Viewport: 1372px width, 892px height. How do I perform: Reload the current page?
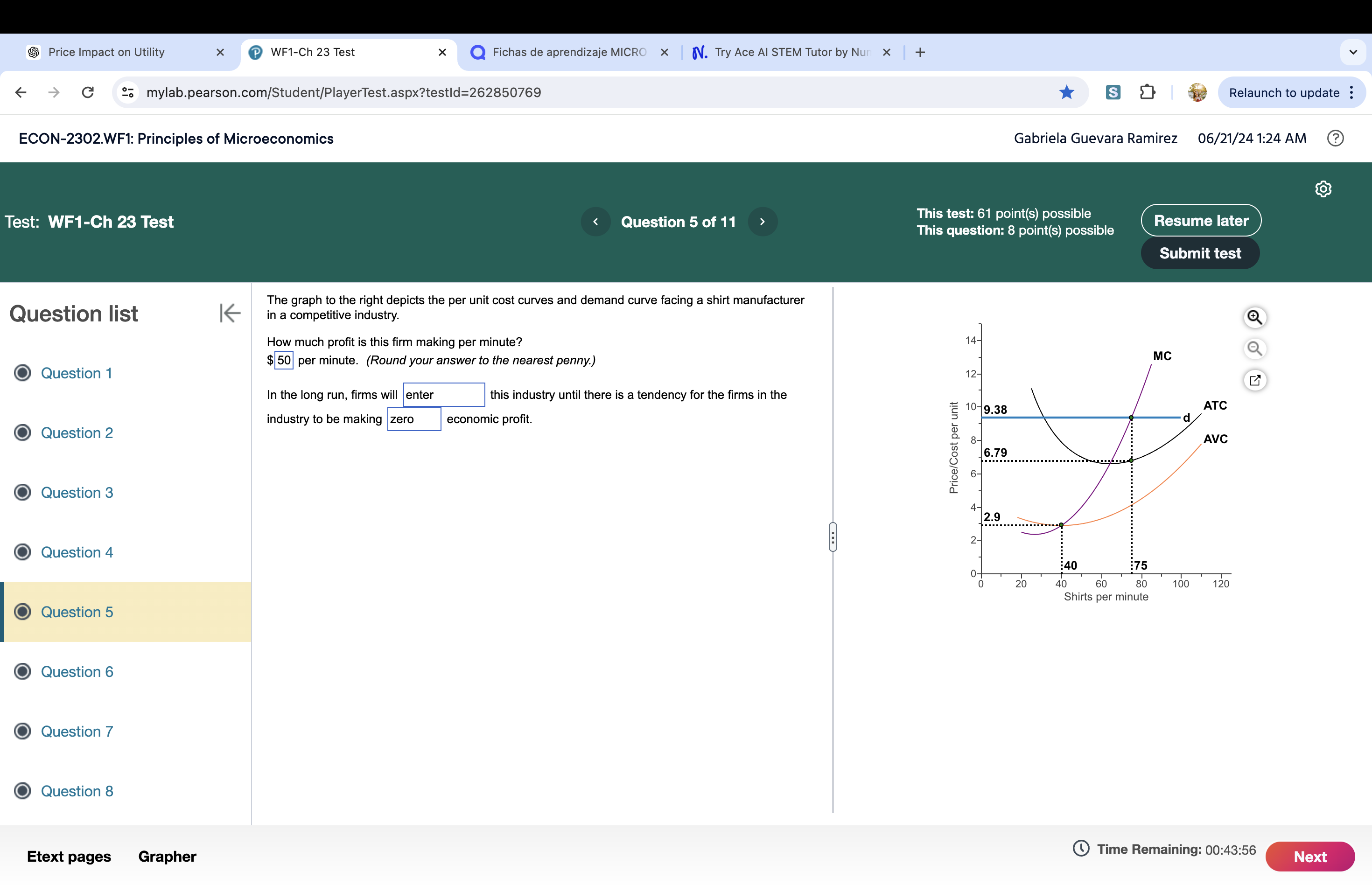click(x=88, y=92)
